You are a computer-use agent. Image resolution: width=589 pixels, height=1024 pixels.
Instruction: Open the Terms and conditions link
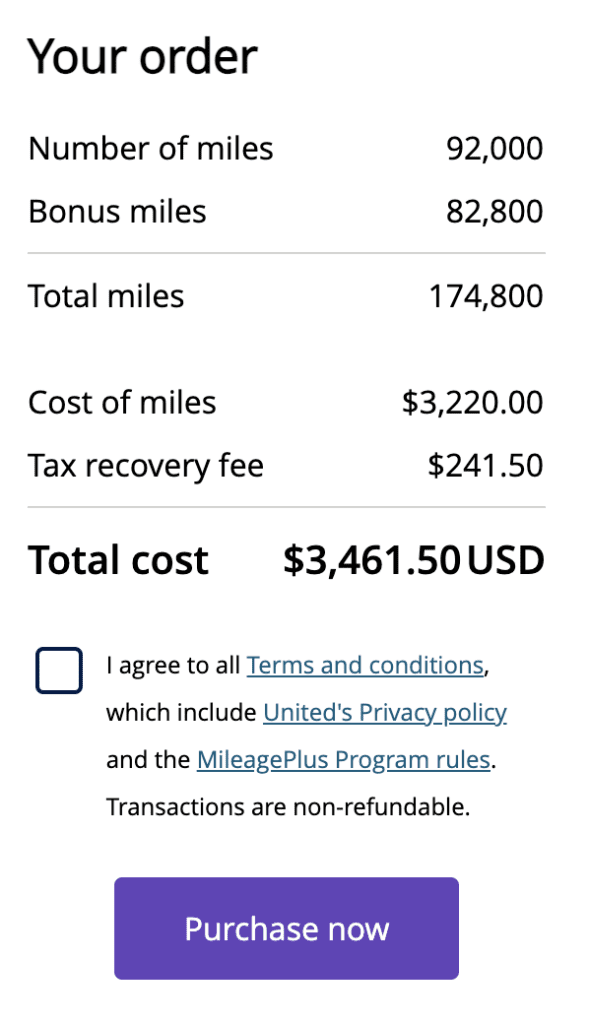tap(364, 664)
